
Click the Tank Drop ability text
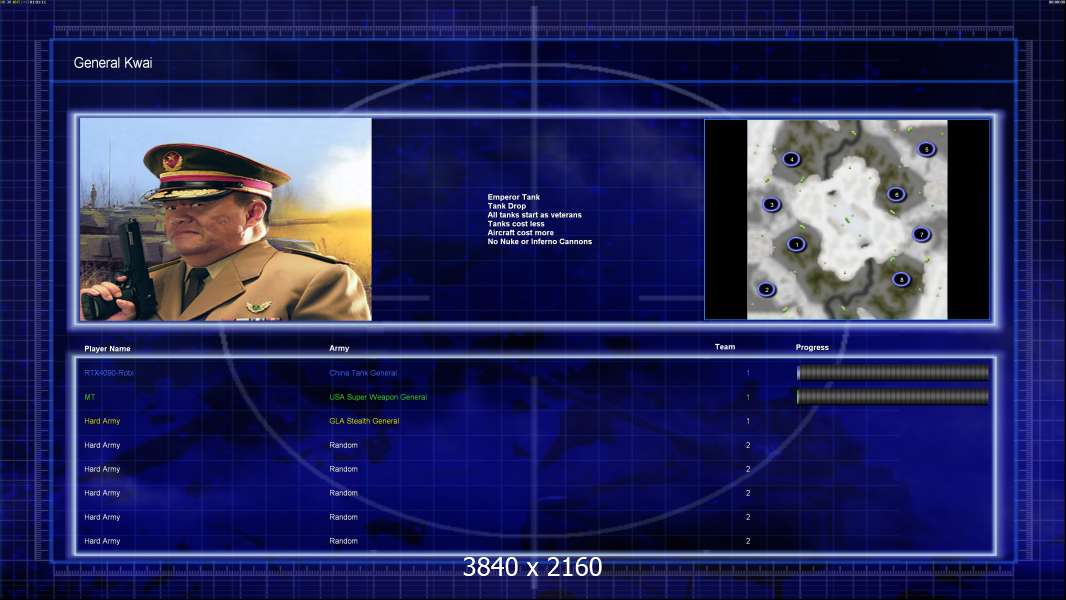point(506,206)
